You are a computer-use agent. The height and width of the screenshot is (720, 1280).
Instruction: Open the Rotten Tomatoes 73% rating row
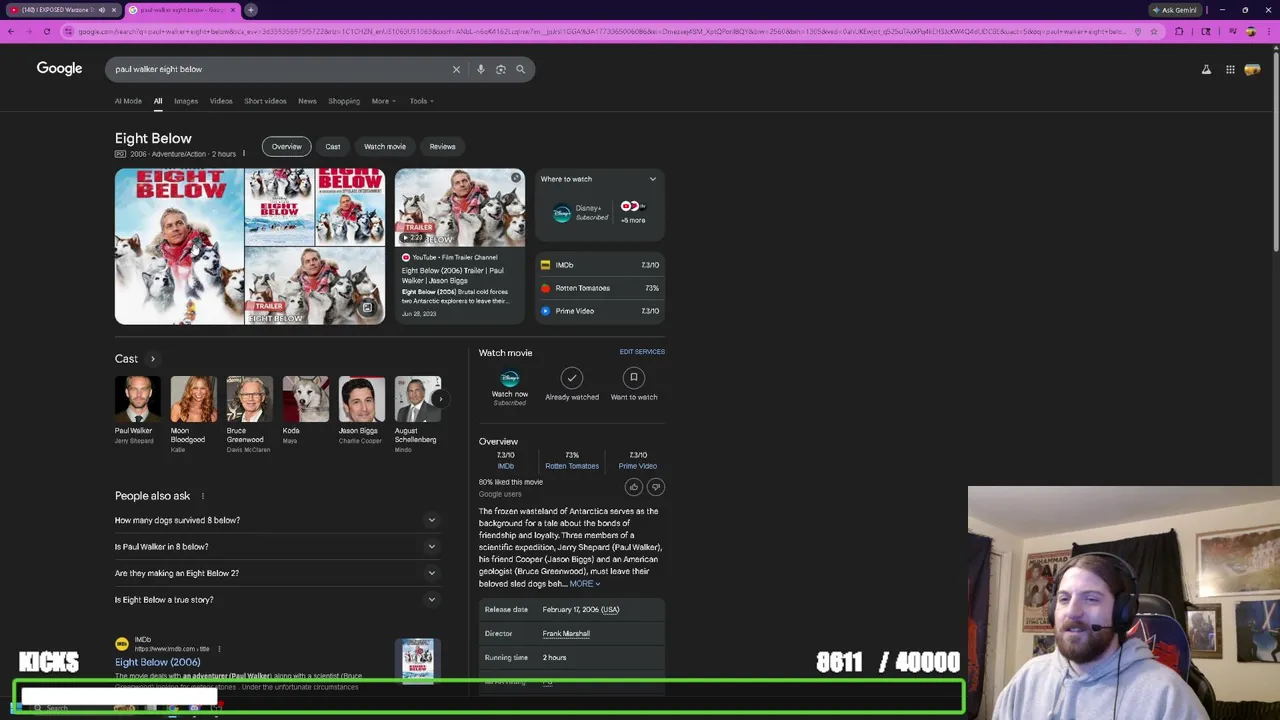(x=600, y=288)
